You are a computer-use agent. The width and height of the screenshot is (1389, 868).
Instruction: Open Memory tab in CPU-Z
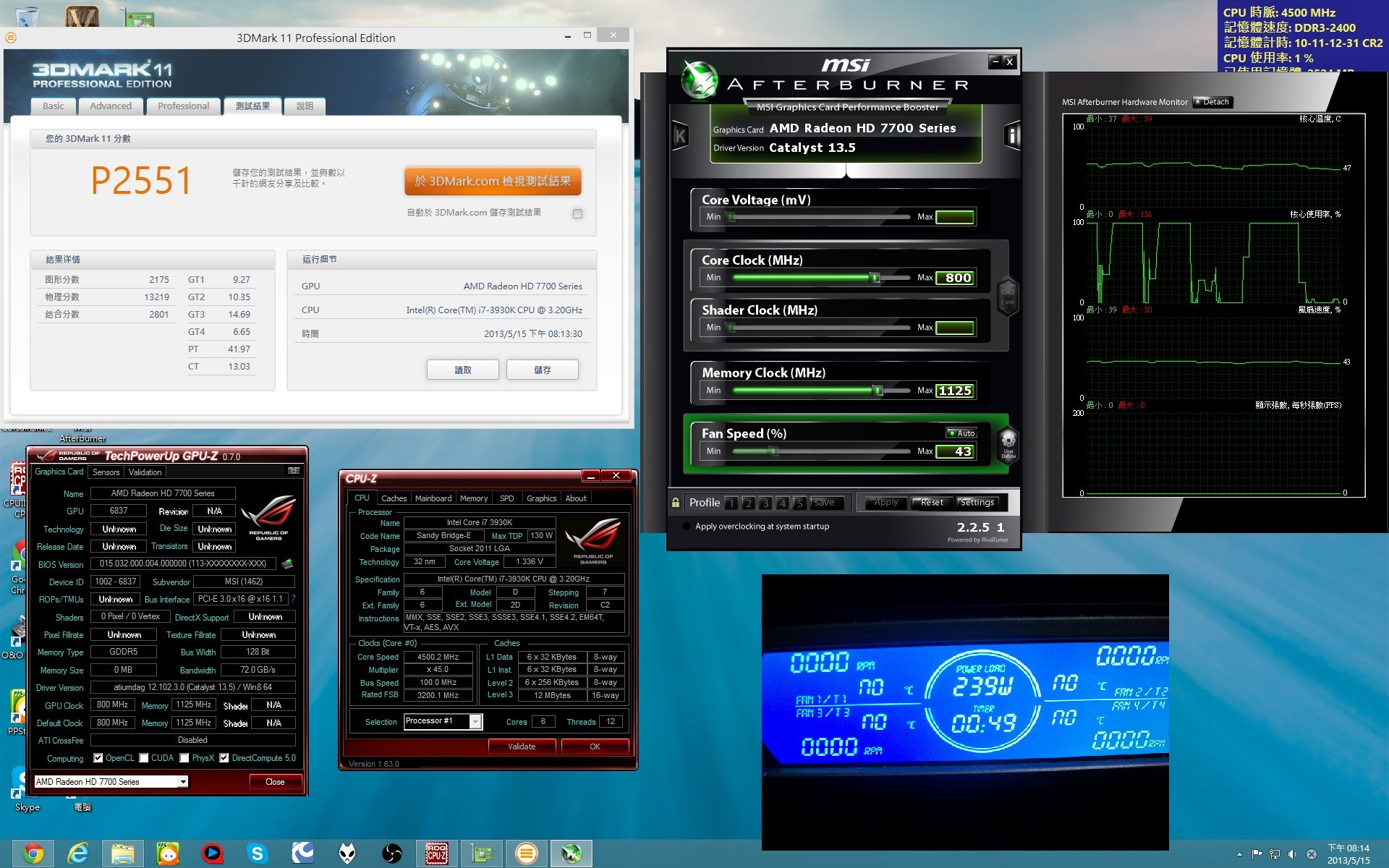tap(474, 498)
